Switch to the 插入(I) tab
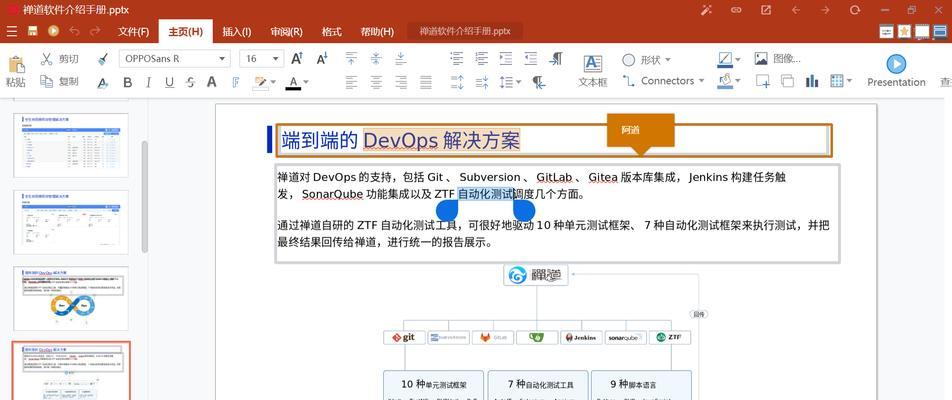This screenshot has width=952, height=400. point(237,32)
